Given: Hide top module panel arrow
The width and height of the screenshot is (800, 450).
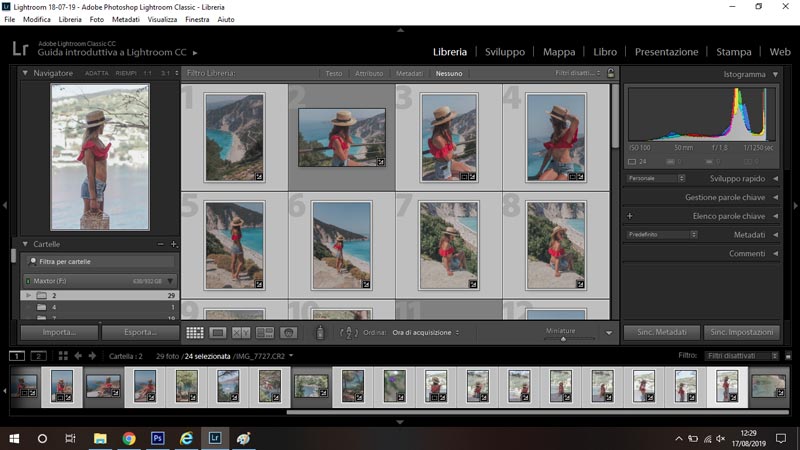Looking at the screenshot, I should (x=400, y=30).
